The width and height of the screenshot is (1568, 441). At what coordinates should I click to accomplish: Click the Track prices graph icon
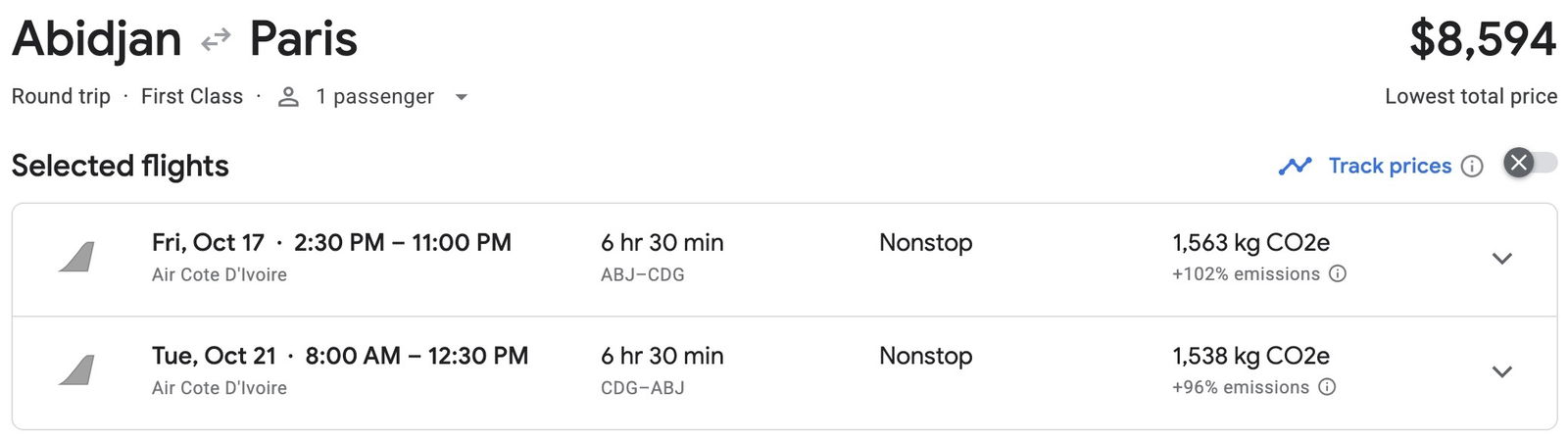pyautogui.click(x=1295, y=166)
